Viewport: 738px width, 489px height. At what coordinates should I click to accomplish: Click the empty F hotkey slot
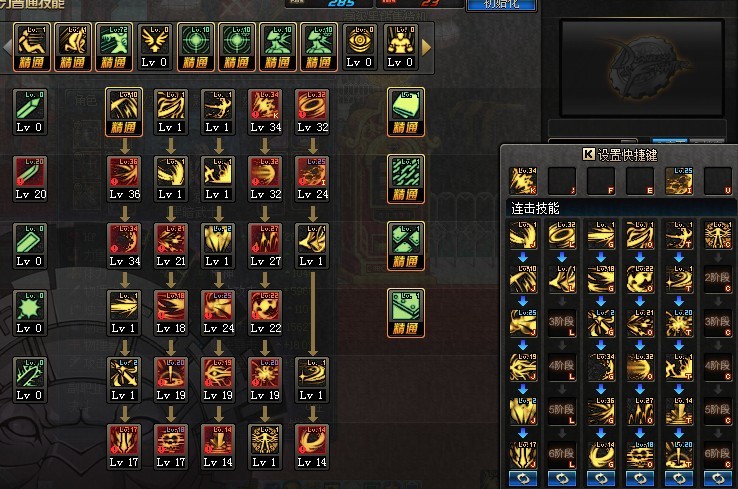pos(601,181)
